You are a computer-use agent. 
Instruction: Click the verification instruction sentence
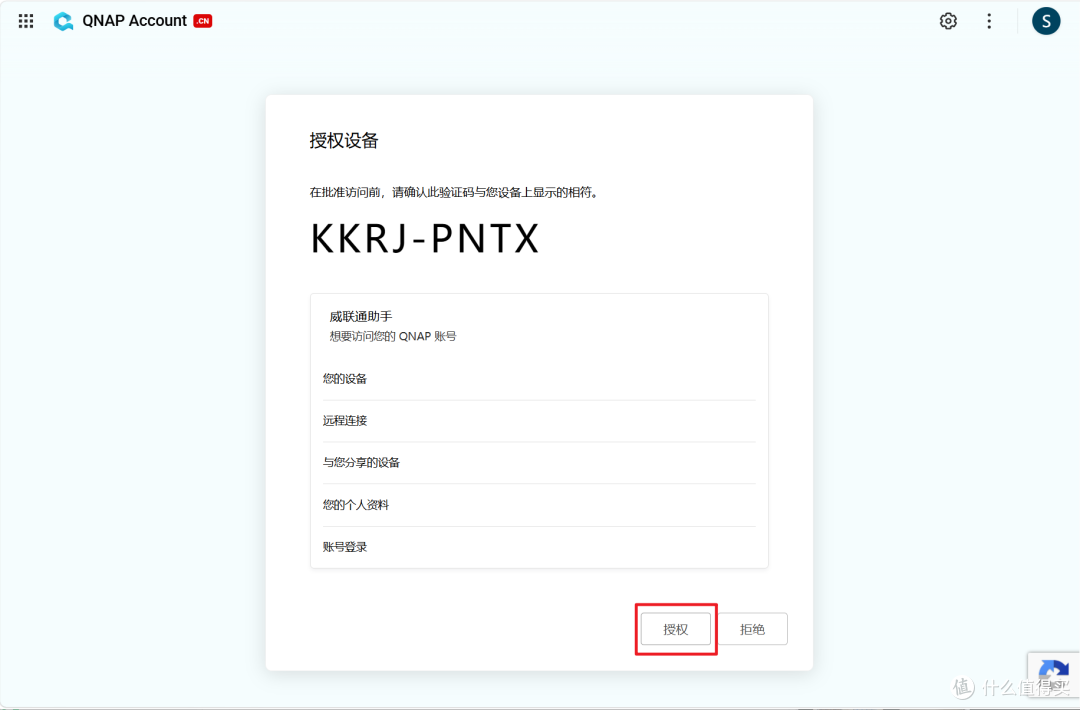[x=455, y=192]
